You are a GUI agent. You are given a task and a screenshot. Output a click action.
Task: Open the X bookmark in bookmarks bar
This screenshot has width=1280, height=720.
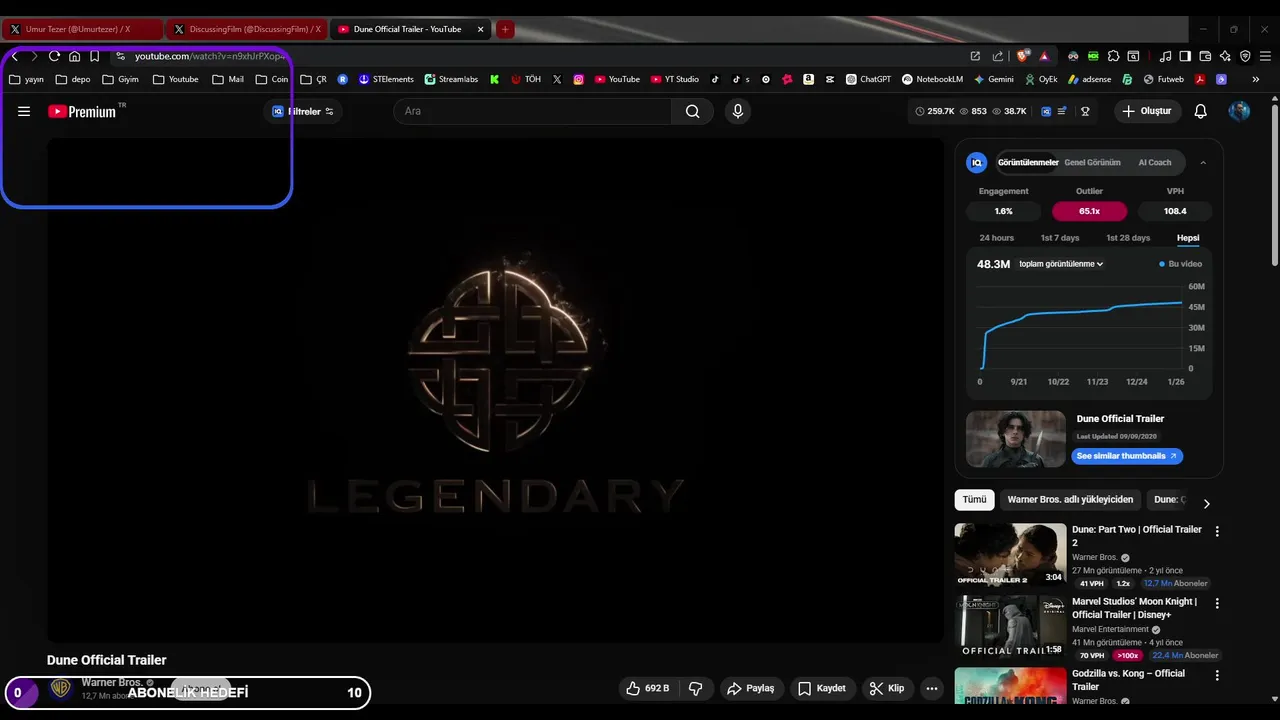[557, 79]
